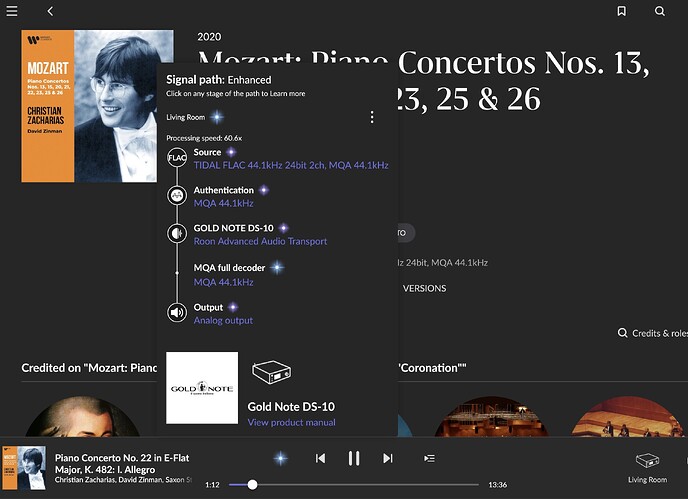688x499 pixels.
Task: Open the concert hall circular thumbnail
Action: (x=492, y=417)
